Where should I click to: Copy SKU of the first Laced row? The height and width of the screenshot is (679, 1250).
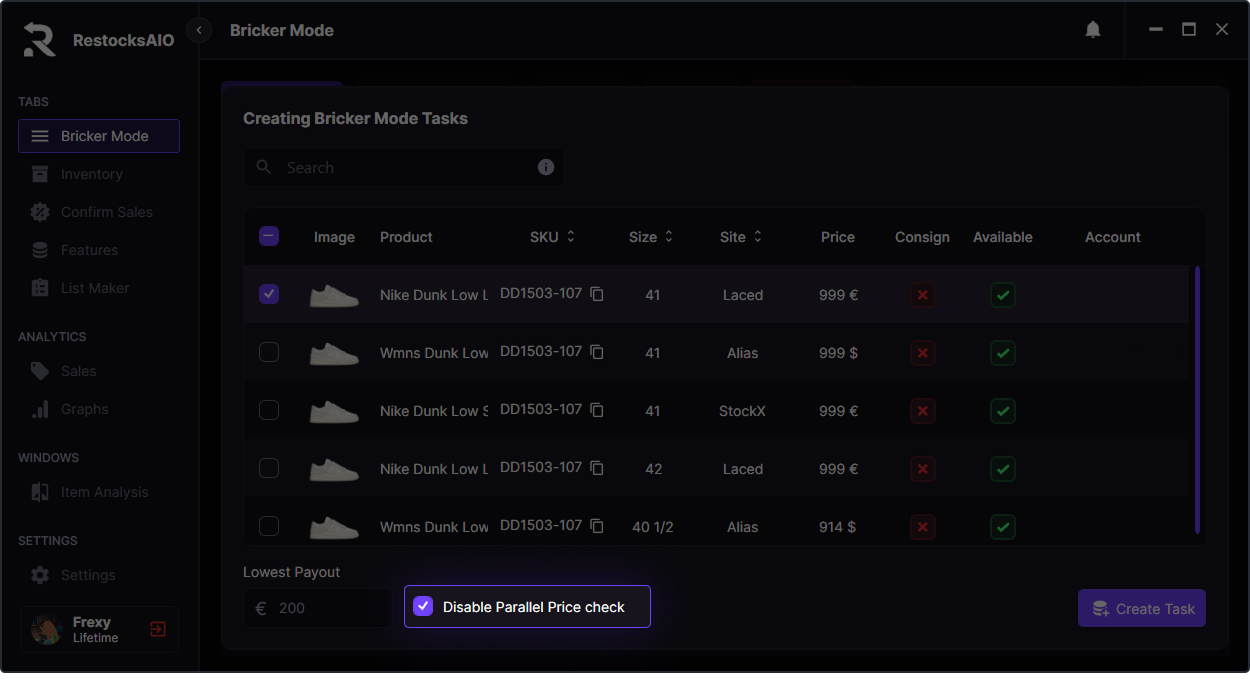(x=597, y=294)
